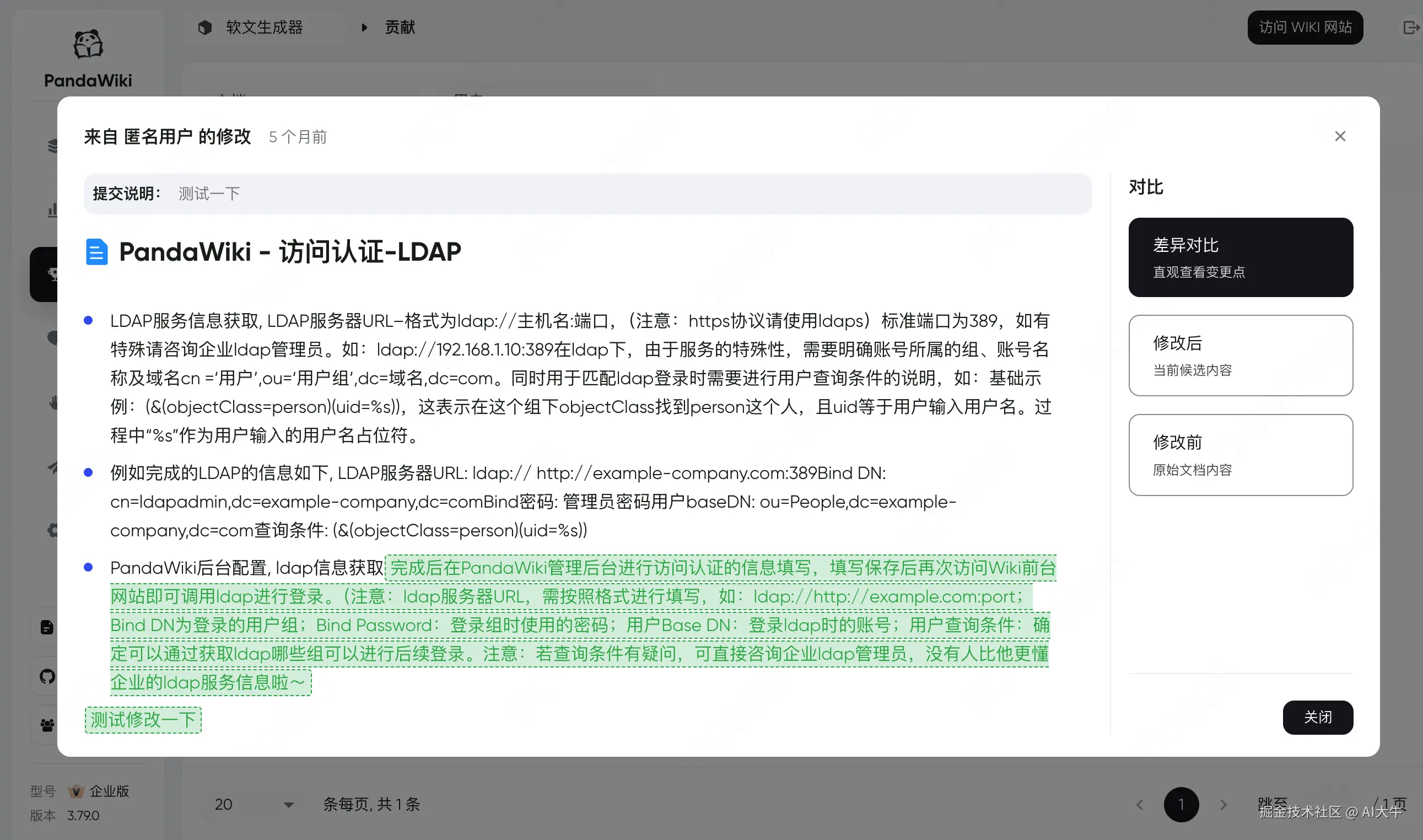This screenshot has height=840, width=1423.
Task: Click the 贡献 breadcrumb item
Action: pos(400,28)
